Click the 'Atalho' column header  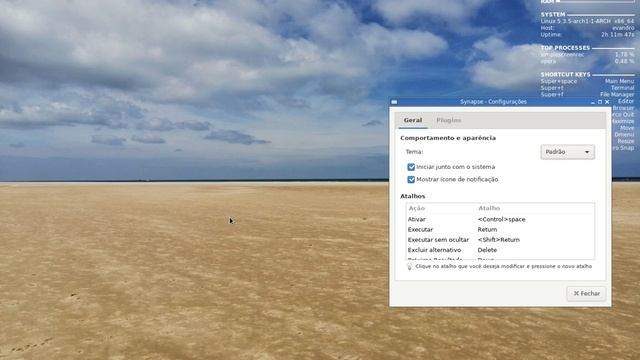[489, 208]
